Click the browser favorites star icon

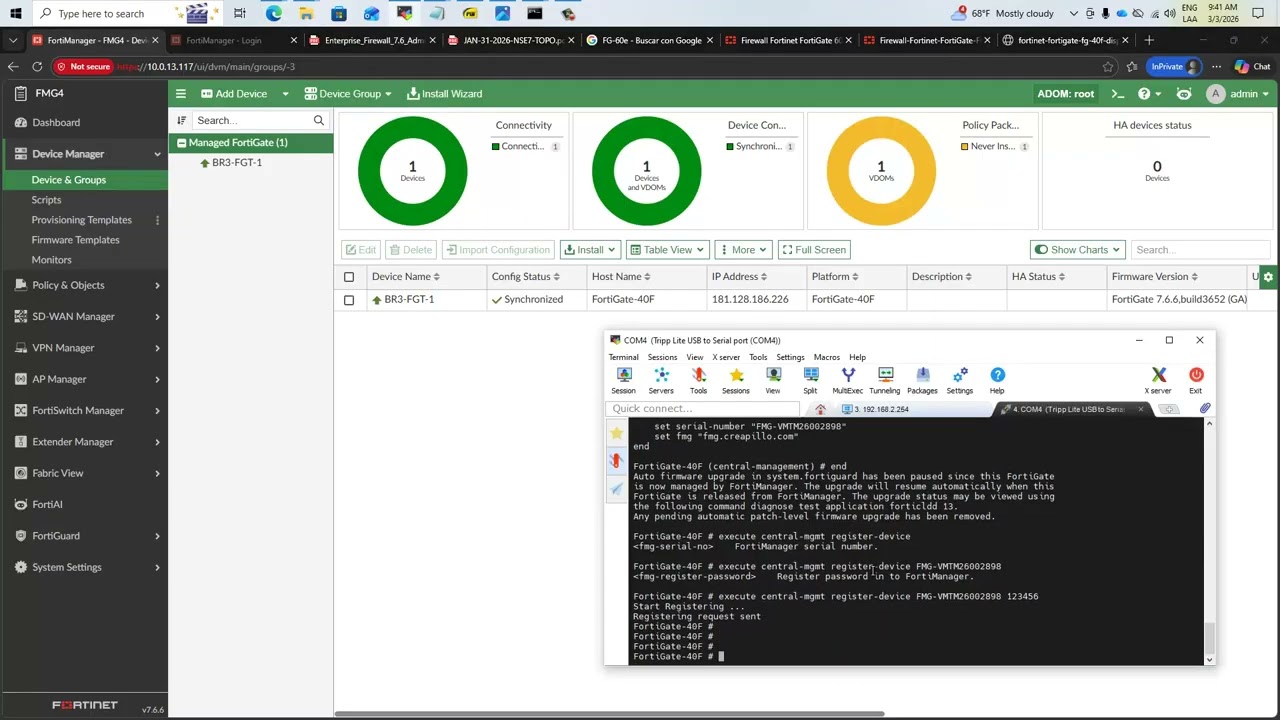pyautogui.click(x=1108, y=67)
